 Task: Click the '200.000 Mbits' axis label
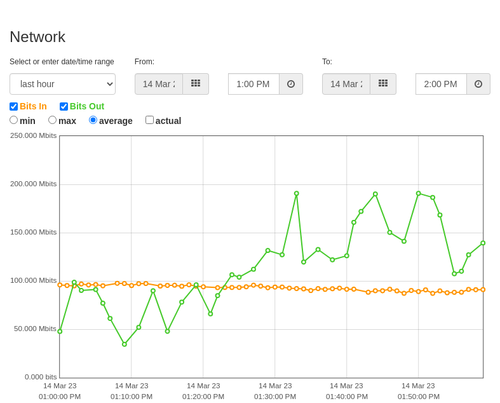33,184
